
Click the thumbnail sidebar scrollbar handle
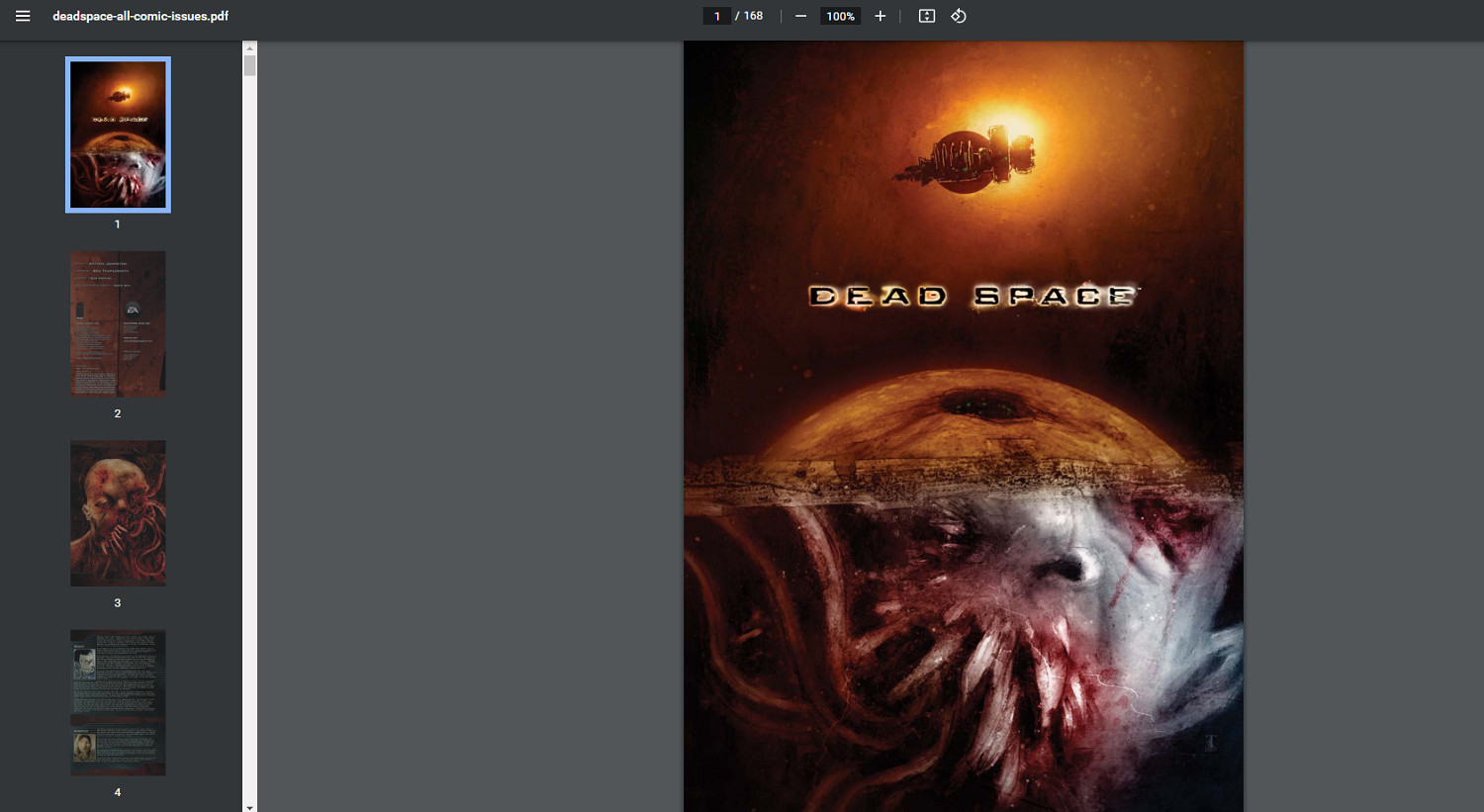[x=249, y=65]
